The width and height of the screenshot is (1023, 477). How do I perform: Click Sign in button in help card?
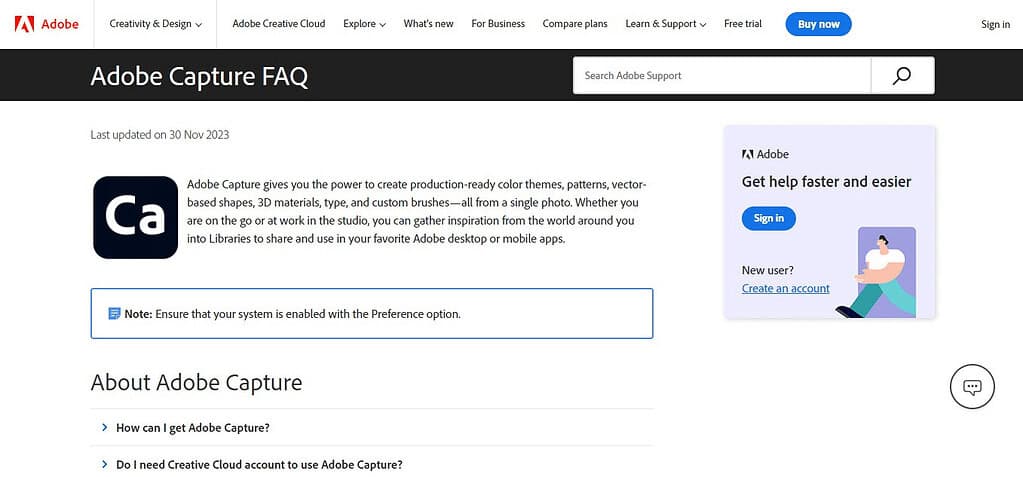click(769, 219)
